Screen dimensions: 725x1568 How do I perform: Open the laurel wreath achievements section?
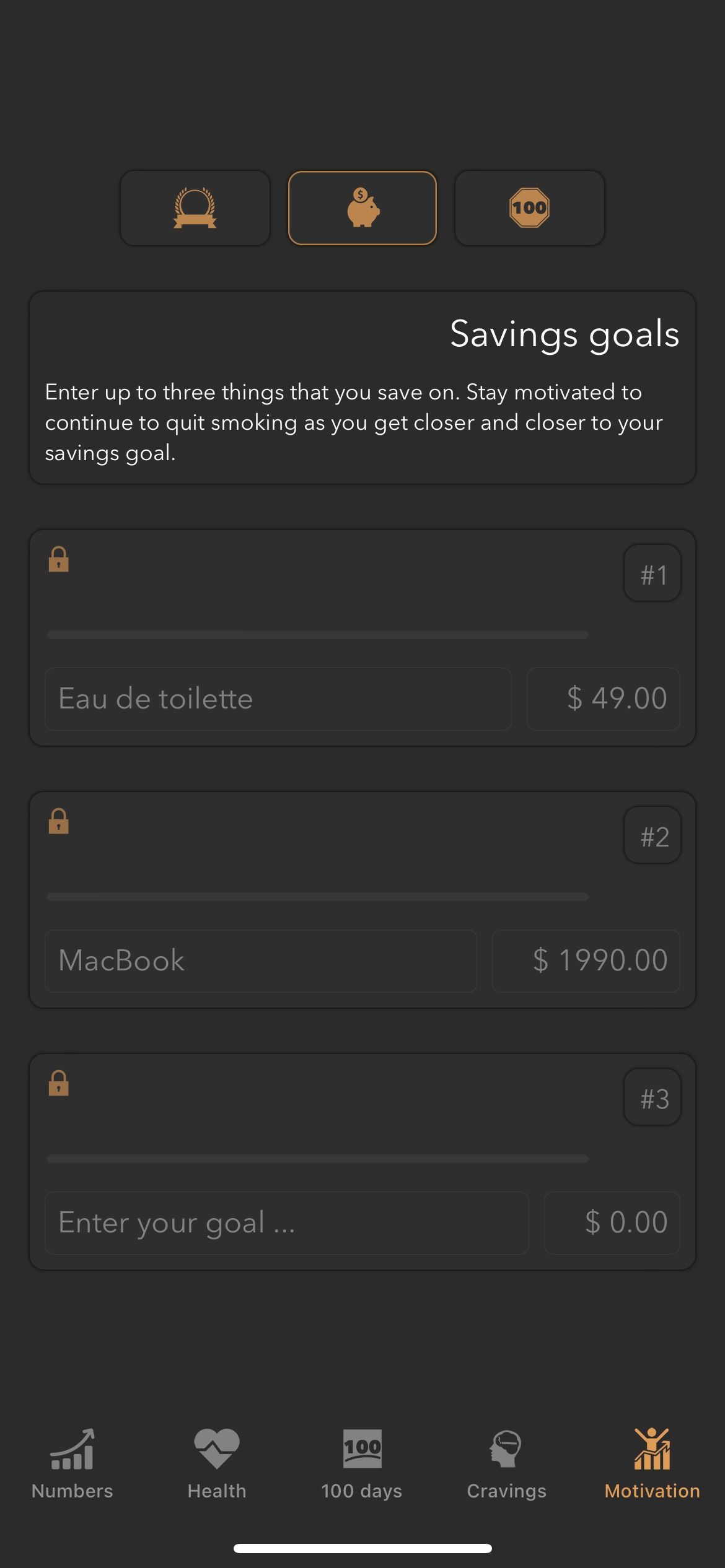coord(195,208)
